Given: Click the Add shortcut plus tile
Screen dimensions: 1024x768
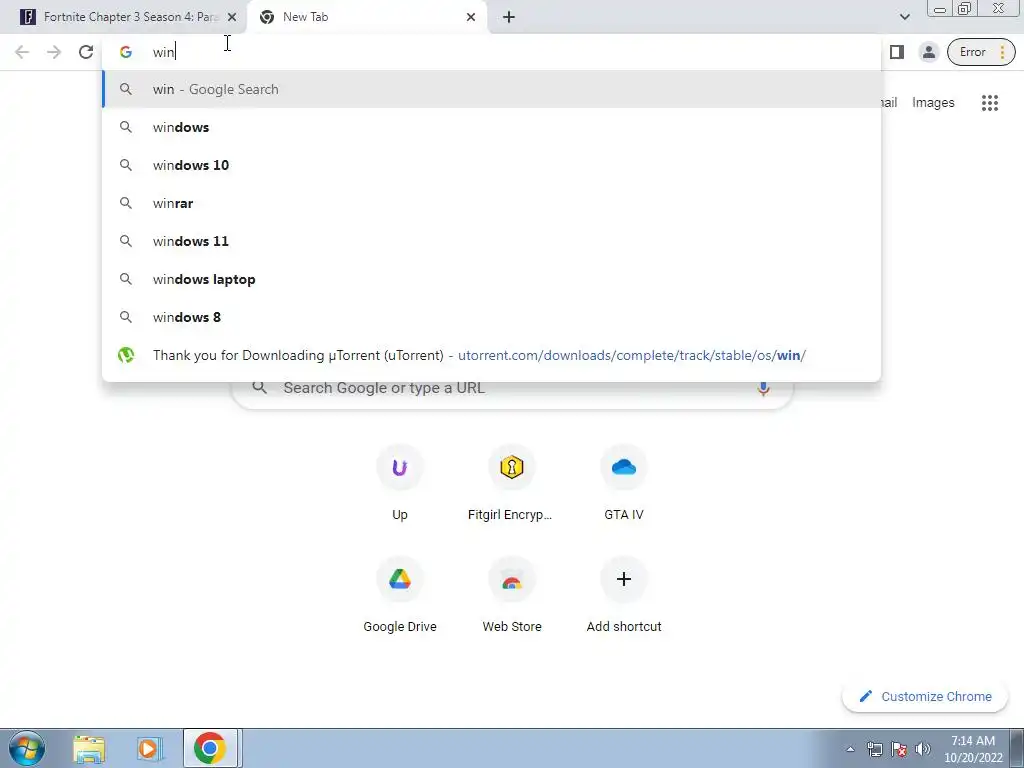Looking at the screenshot, I should coord(624,596).
